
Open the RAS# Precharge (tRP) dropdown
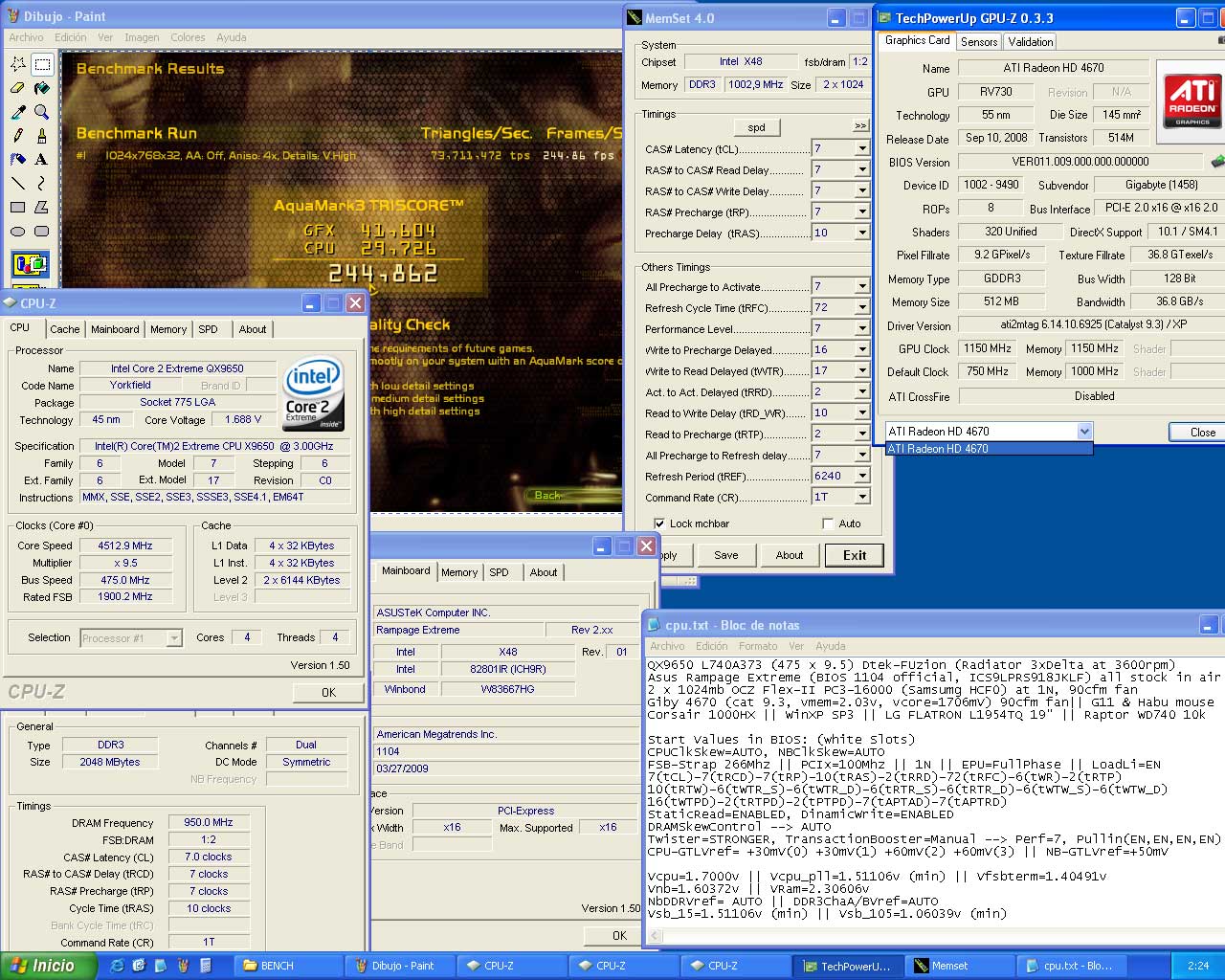point(862,212)
